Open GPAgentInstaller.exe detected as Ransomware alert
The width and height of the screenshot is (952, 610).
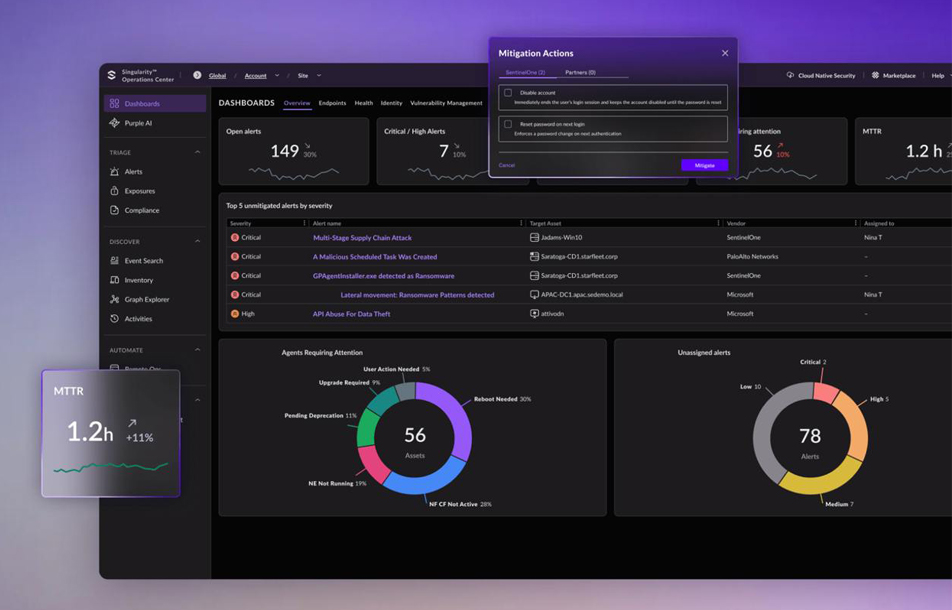click(383, 276)
